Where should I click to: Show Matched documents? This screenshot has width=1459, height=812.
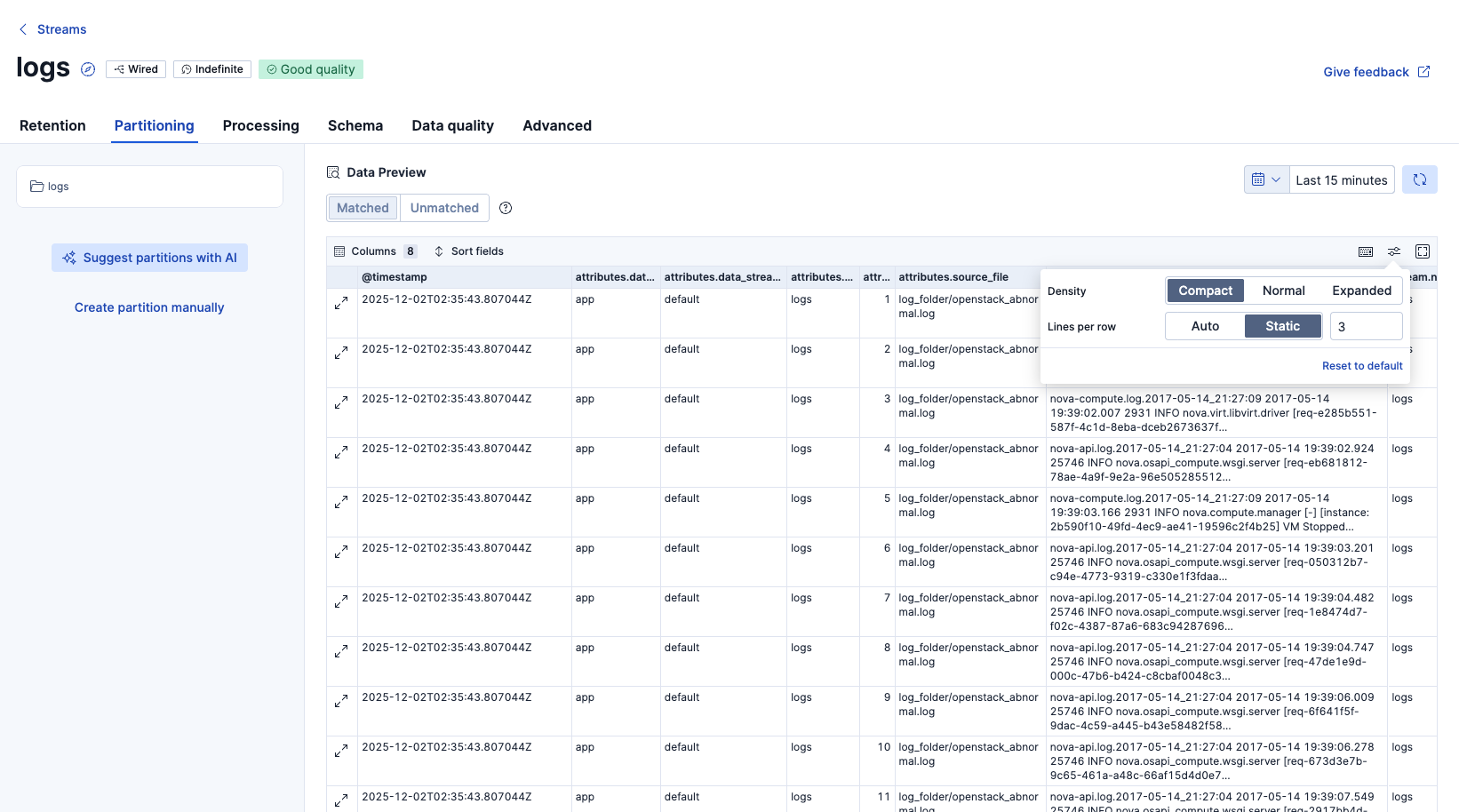(x=363, y=208)
